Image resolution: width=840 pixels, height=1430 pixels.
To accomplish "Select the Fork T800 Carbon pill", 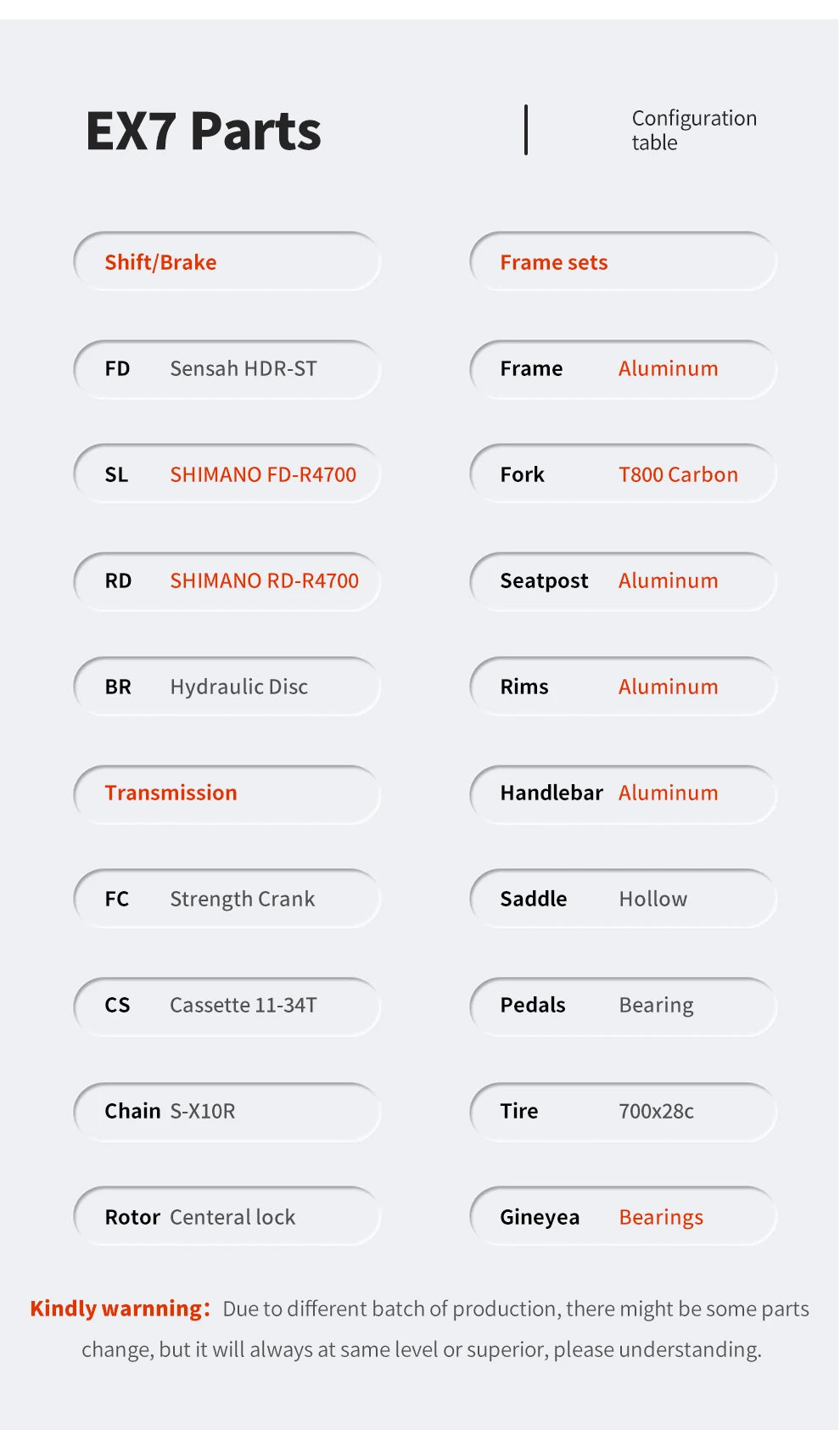I will pyautogui.click(x=623, y=474).
